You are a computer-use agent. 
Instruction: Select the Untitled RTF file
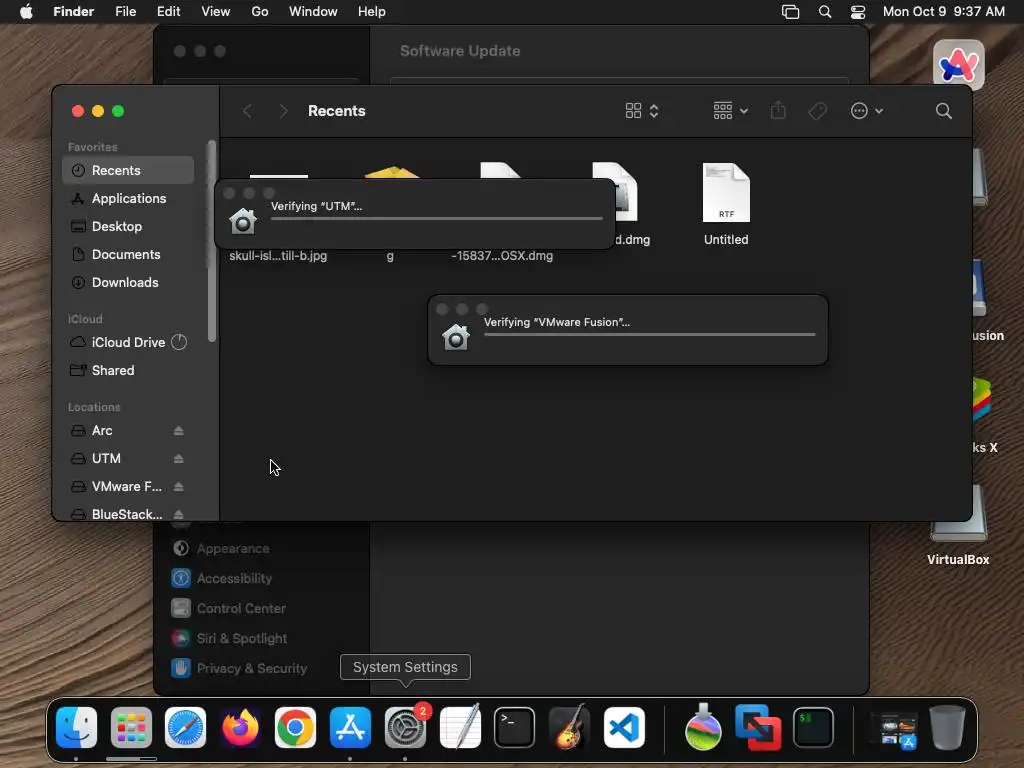click(x=726, y=204)
